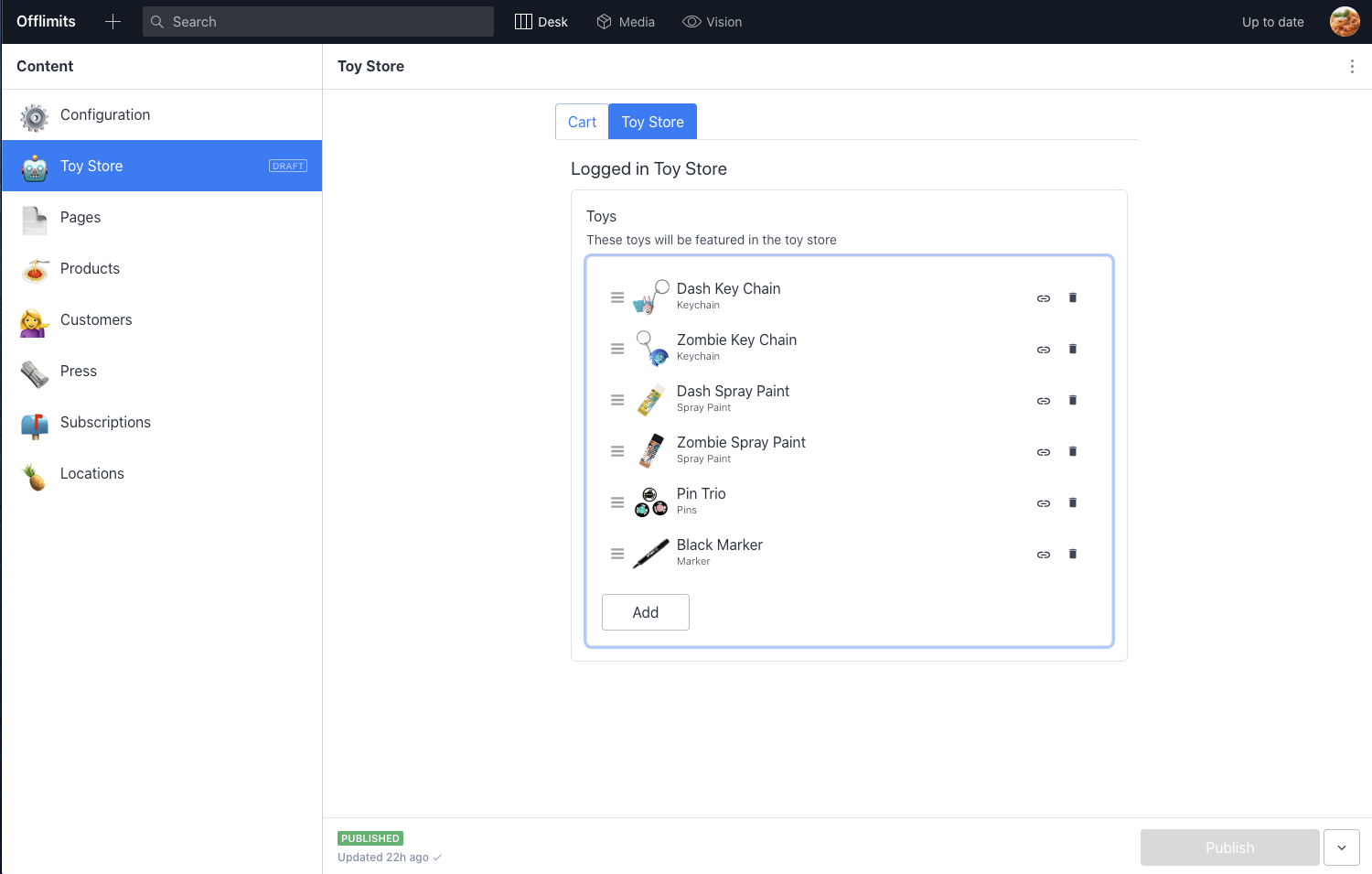Open the user avatar menu
The height and width of the screenshot is (874, 1372).
coord(1345,21)
